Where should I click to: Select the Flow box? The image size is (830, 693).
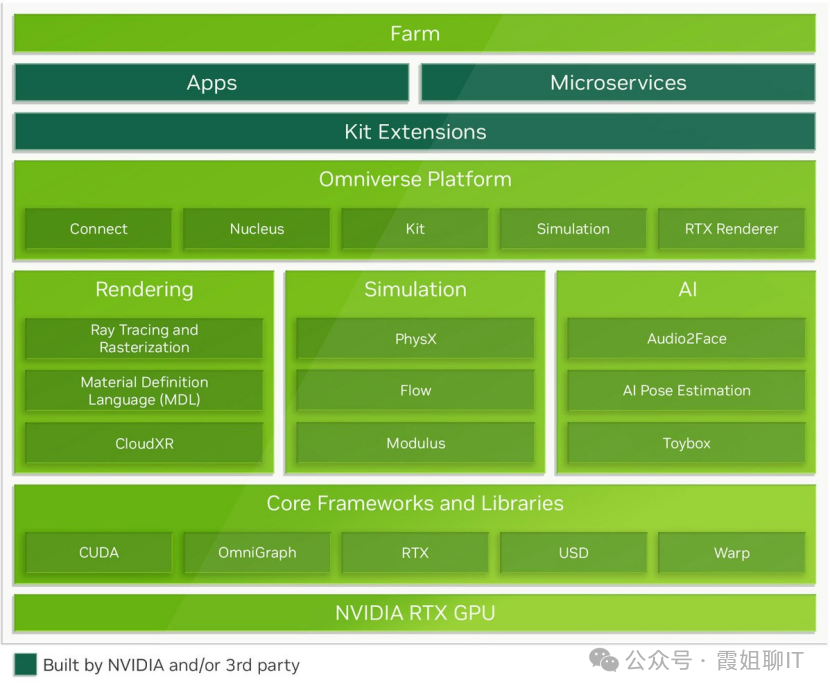click(x=416, y=391)
